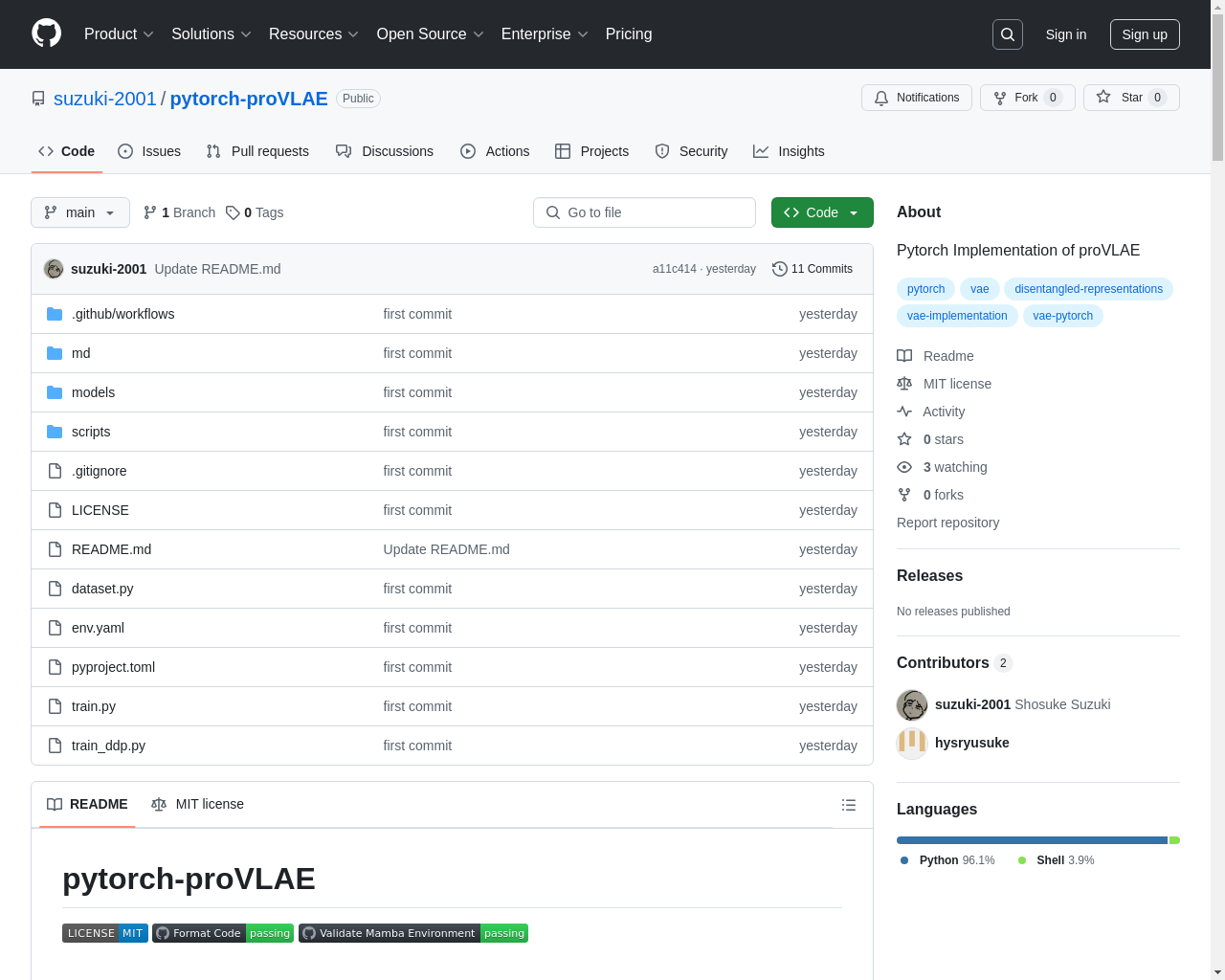
Task: Open the train_ddp.py file
Action: point(108,746)
